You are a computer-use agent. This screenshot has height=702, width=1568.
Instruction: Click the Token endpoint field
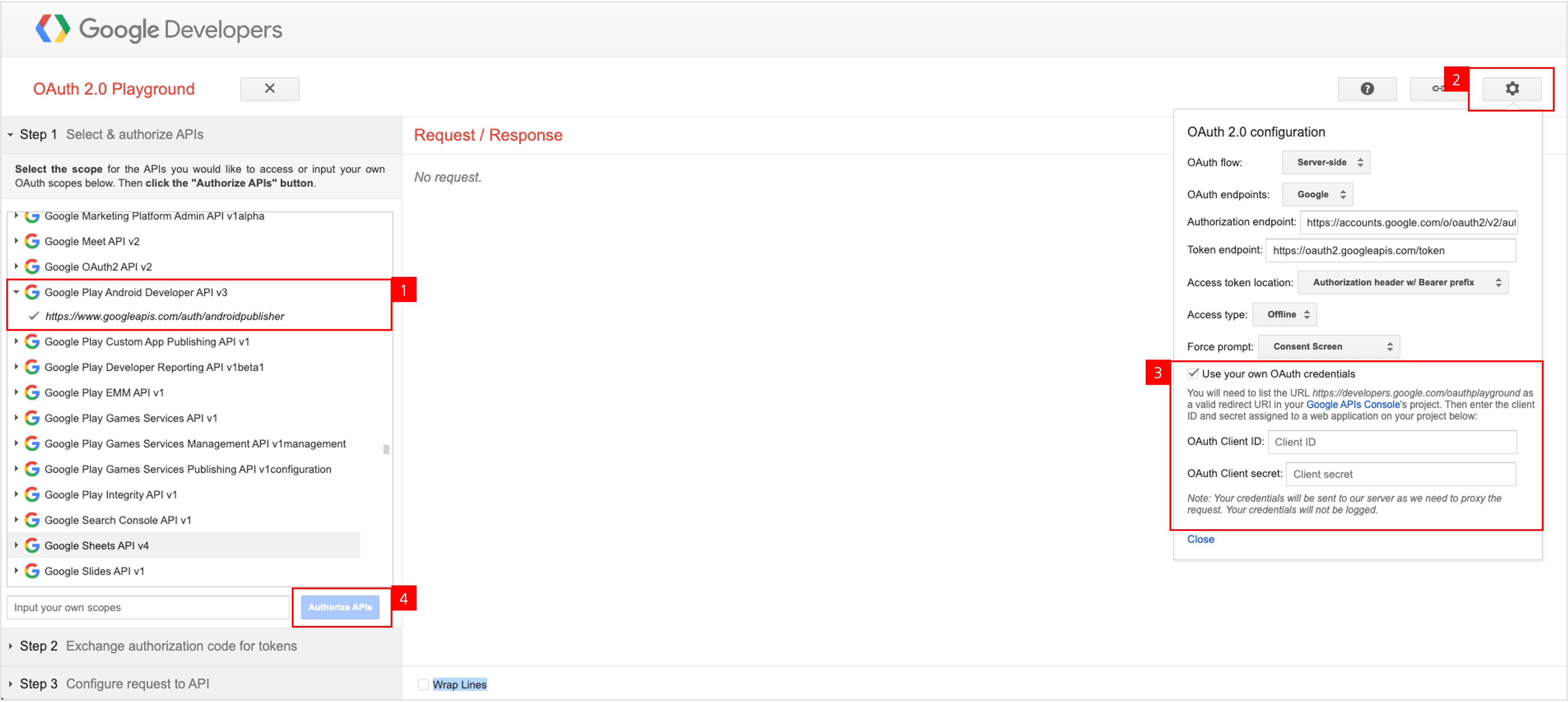pos(1390,251)
